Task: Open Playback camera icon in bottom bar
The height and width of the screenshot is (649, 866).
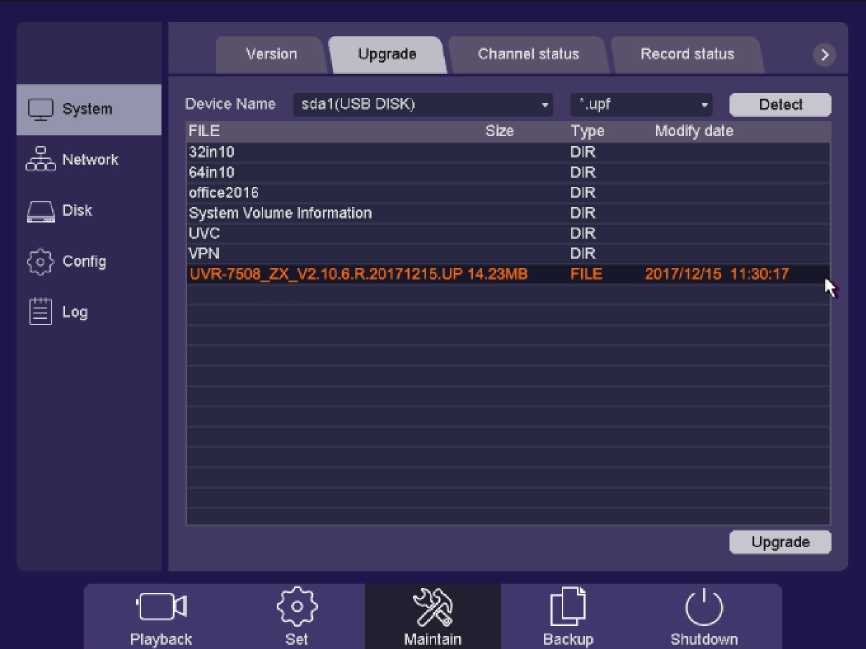Action: point(161,607)
